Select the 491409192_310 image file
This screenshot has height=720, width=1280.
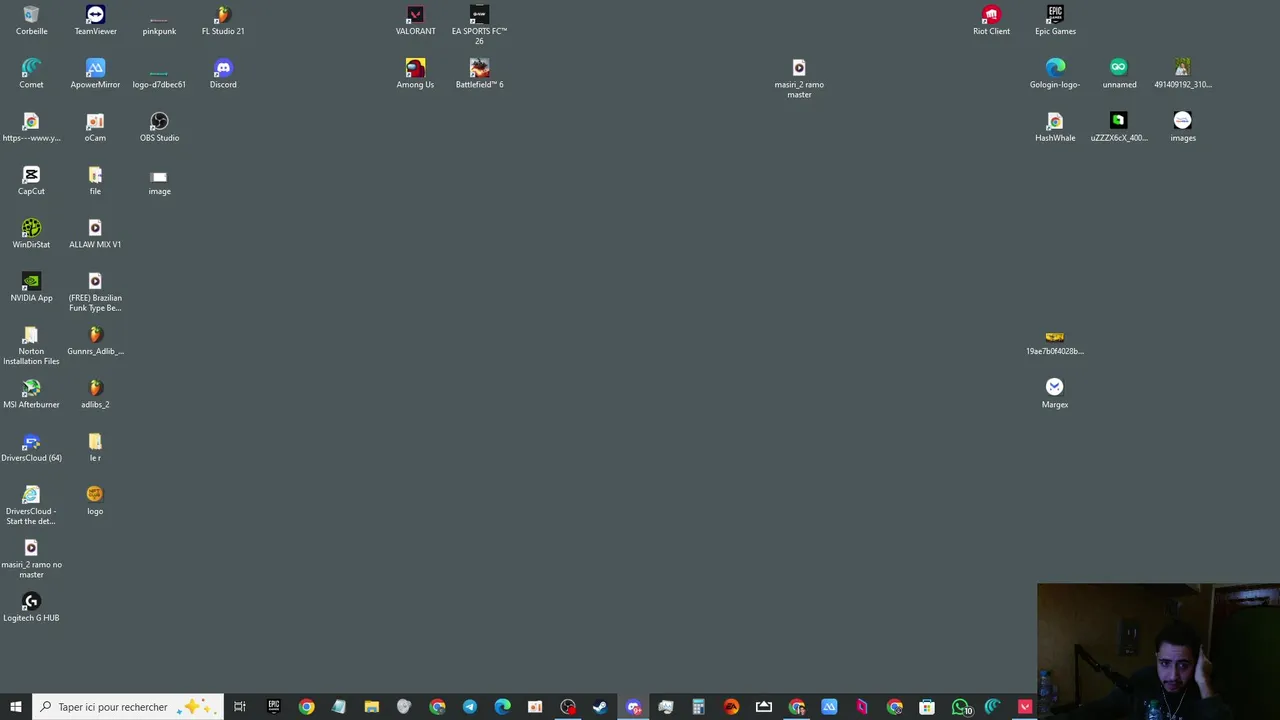coord(1183,73)
